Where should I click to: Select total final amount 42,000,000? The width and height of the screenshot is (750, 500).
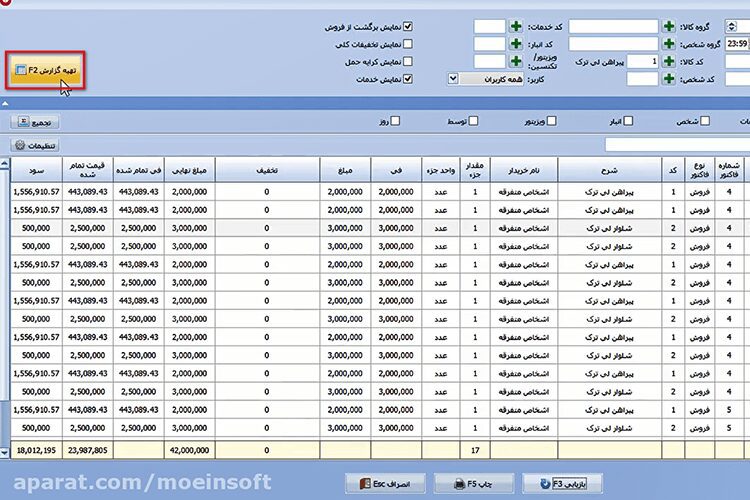(190, 450)
